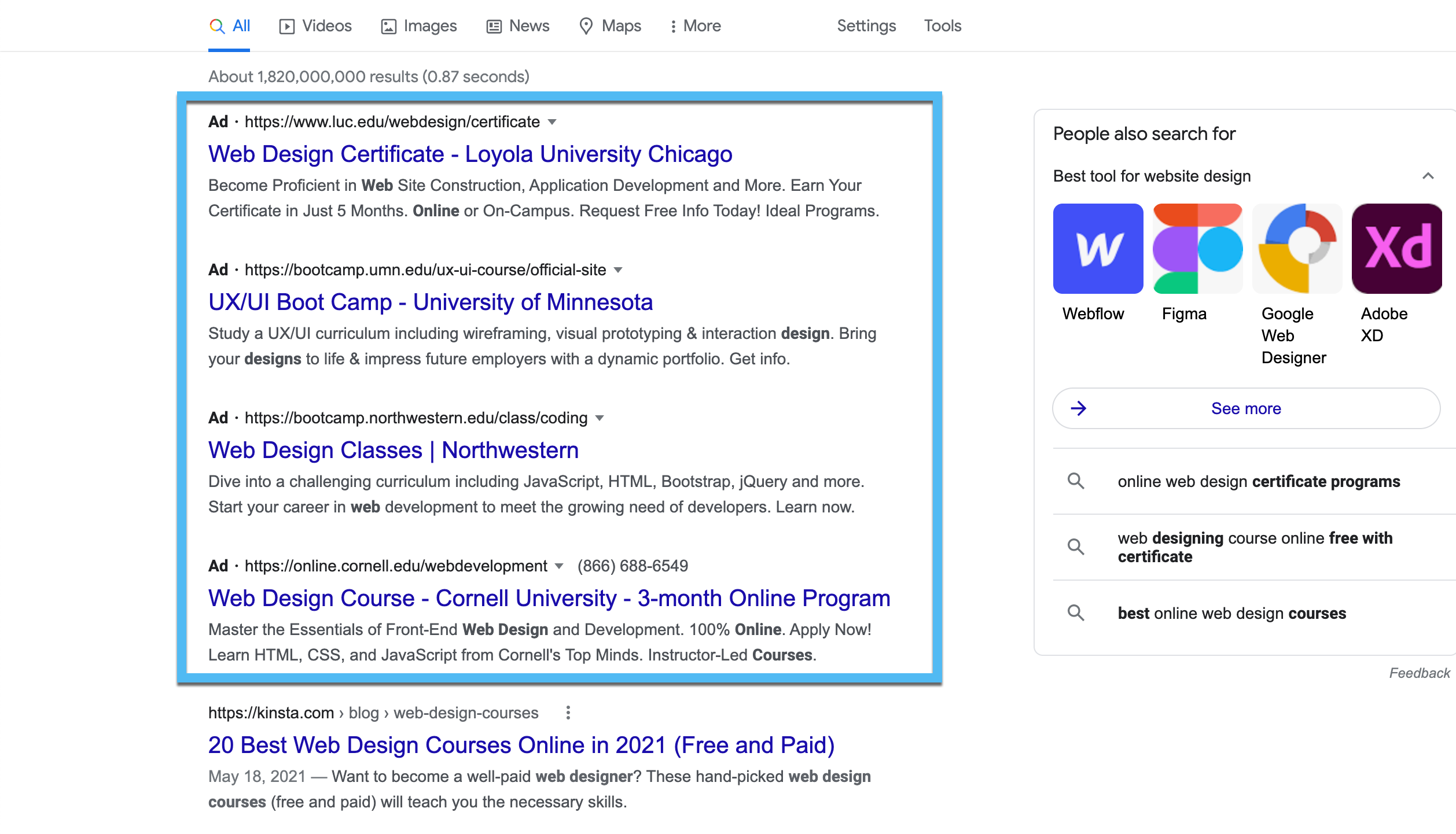Click the Adobe XD label
Viewport: 1456px width, 834px height.
pos(1384,324)
